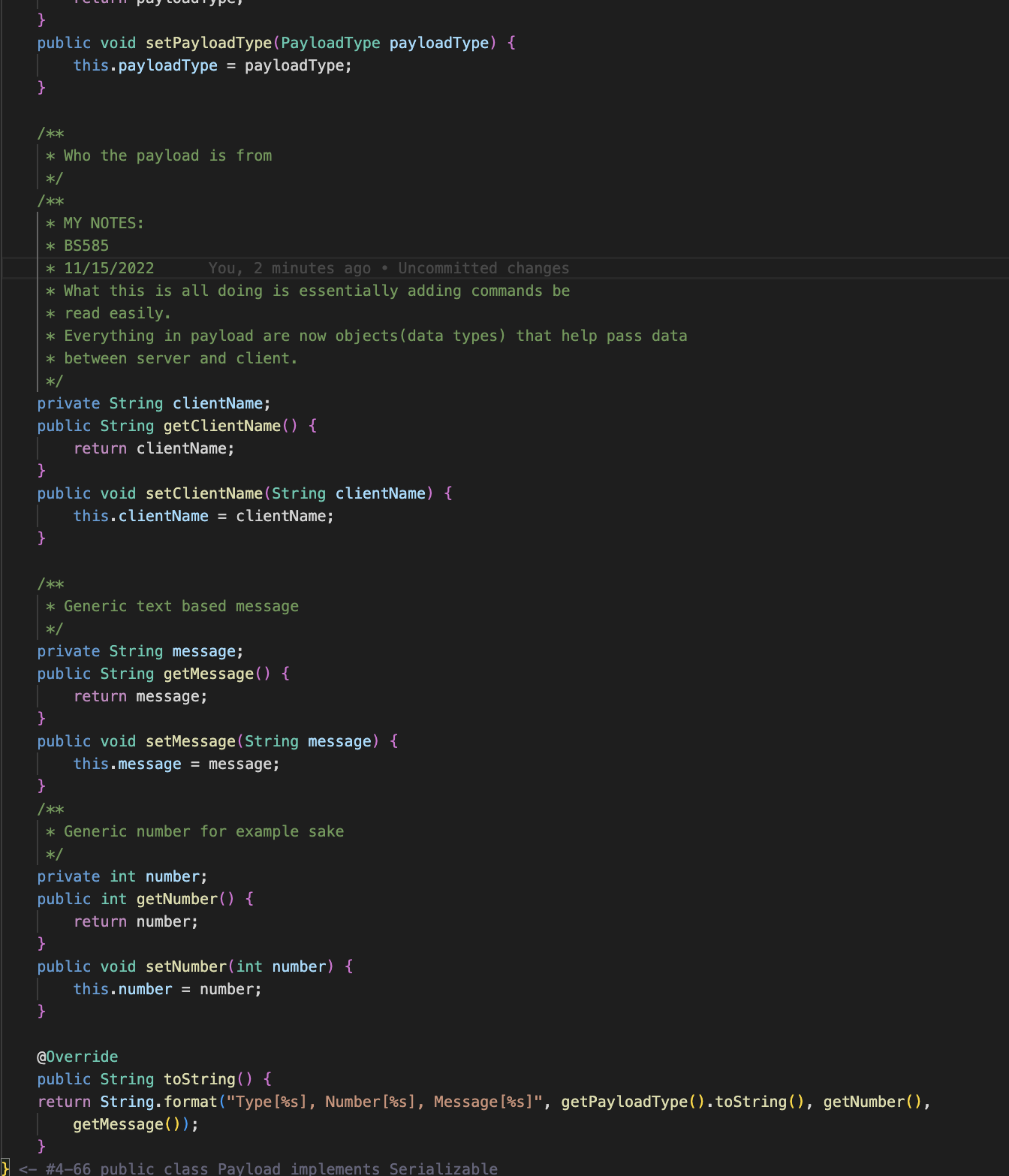Click the date '11/15/2022' in the comment
The image size is (1009, 1176).
[109, 268]
